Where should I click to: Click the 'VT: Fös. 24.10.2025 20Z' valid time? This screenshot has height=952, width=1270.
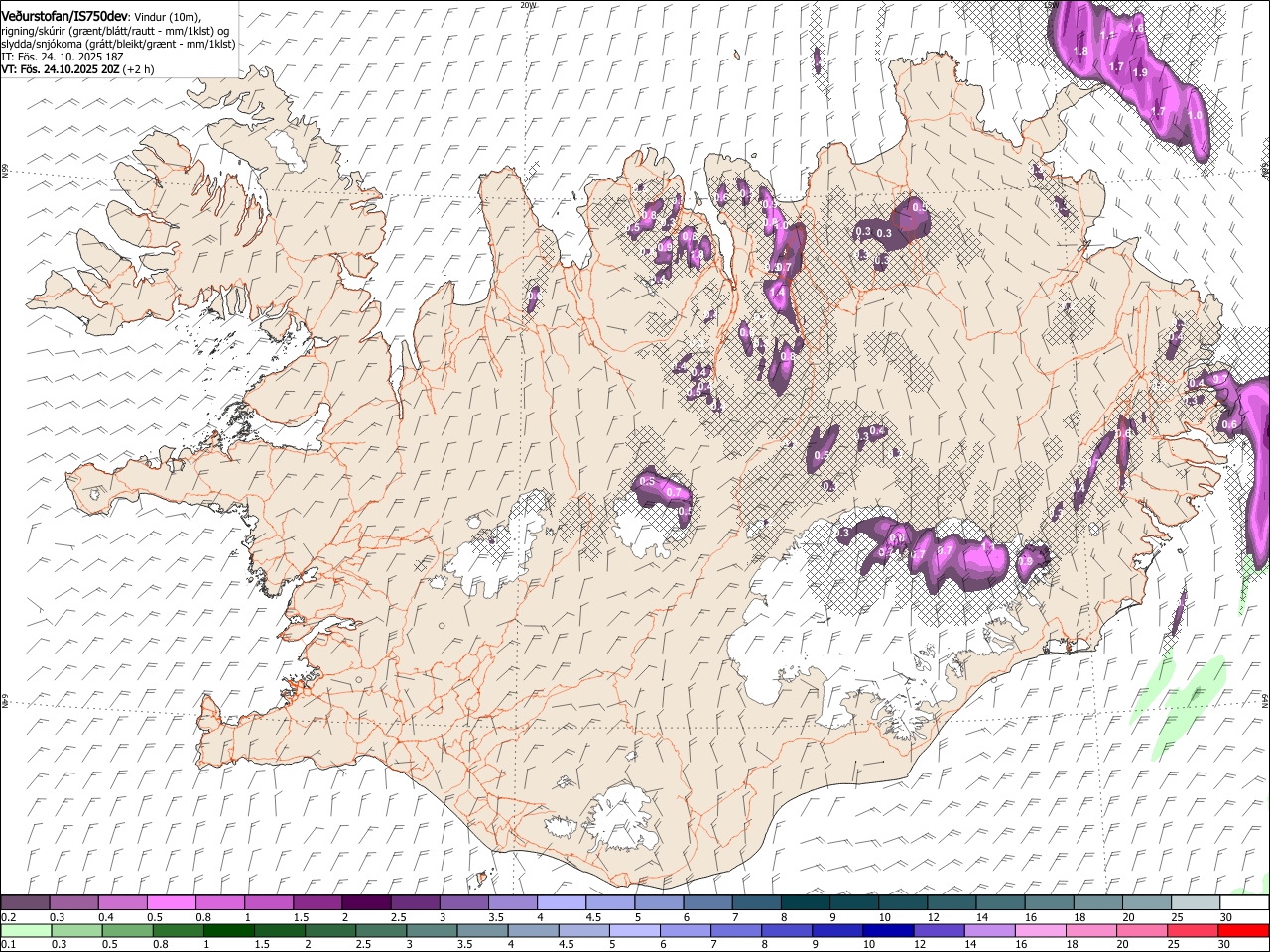[x=61, y=69]
